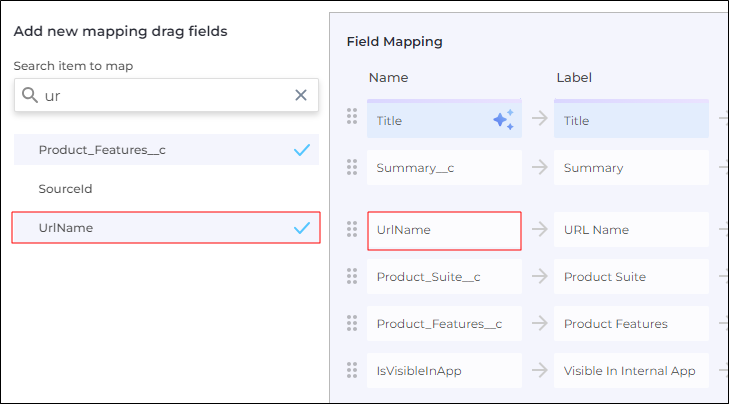The image size is (729, 404).
Task: Click the sparkle AI icon on Title field
Action: click(x=504, y=120)
